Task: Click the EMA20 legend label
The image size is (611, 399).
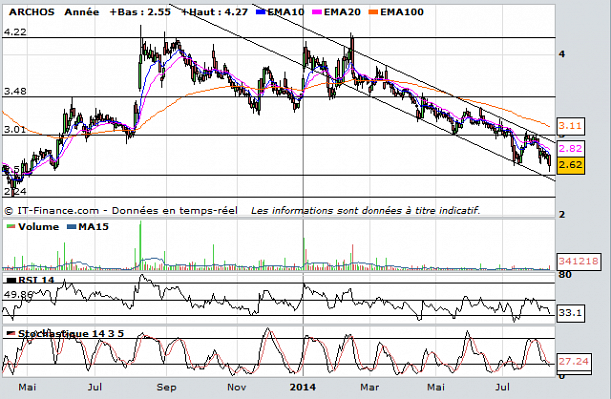Action: (x=342, y=12)
